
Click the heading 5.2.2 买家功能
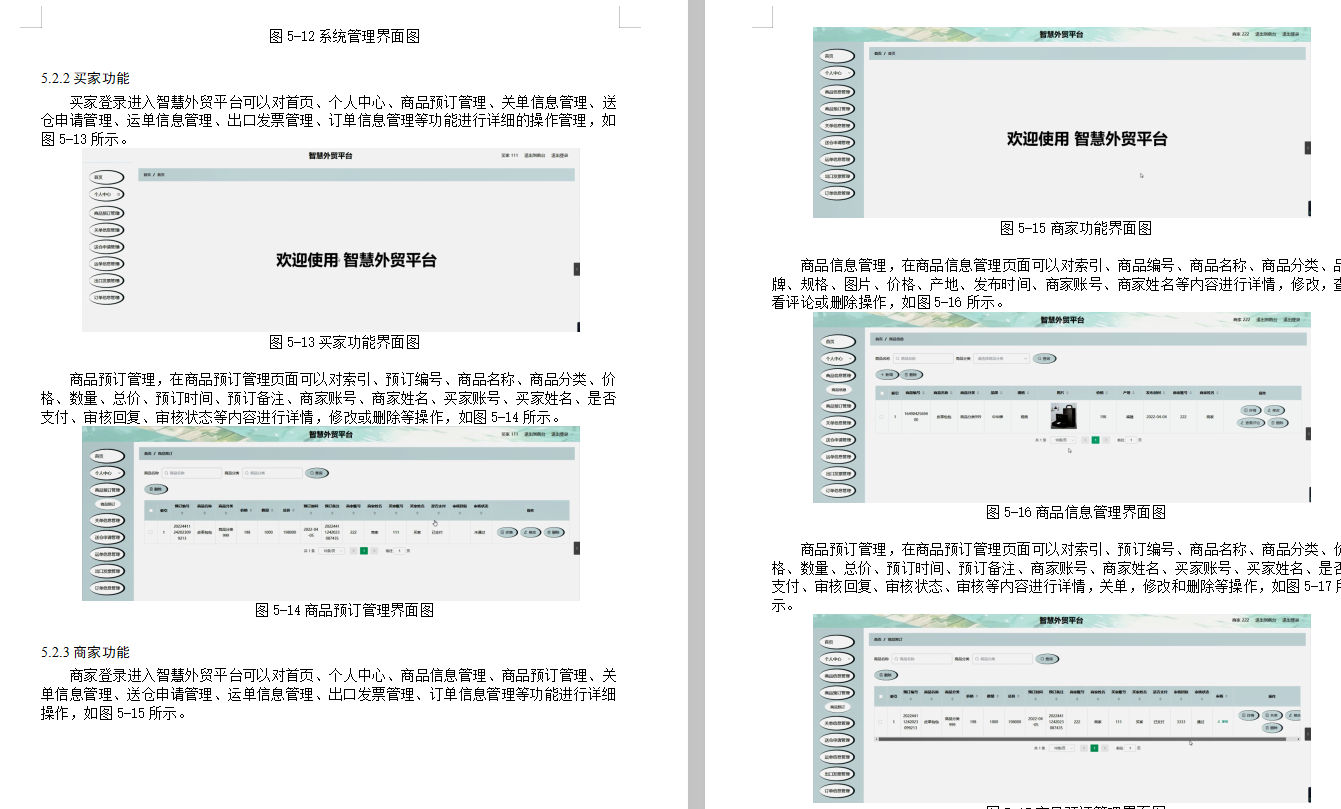click(x=85, y=78)
